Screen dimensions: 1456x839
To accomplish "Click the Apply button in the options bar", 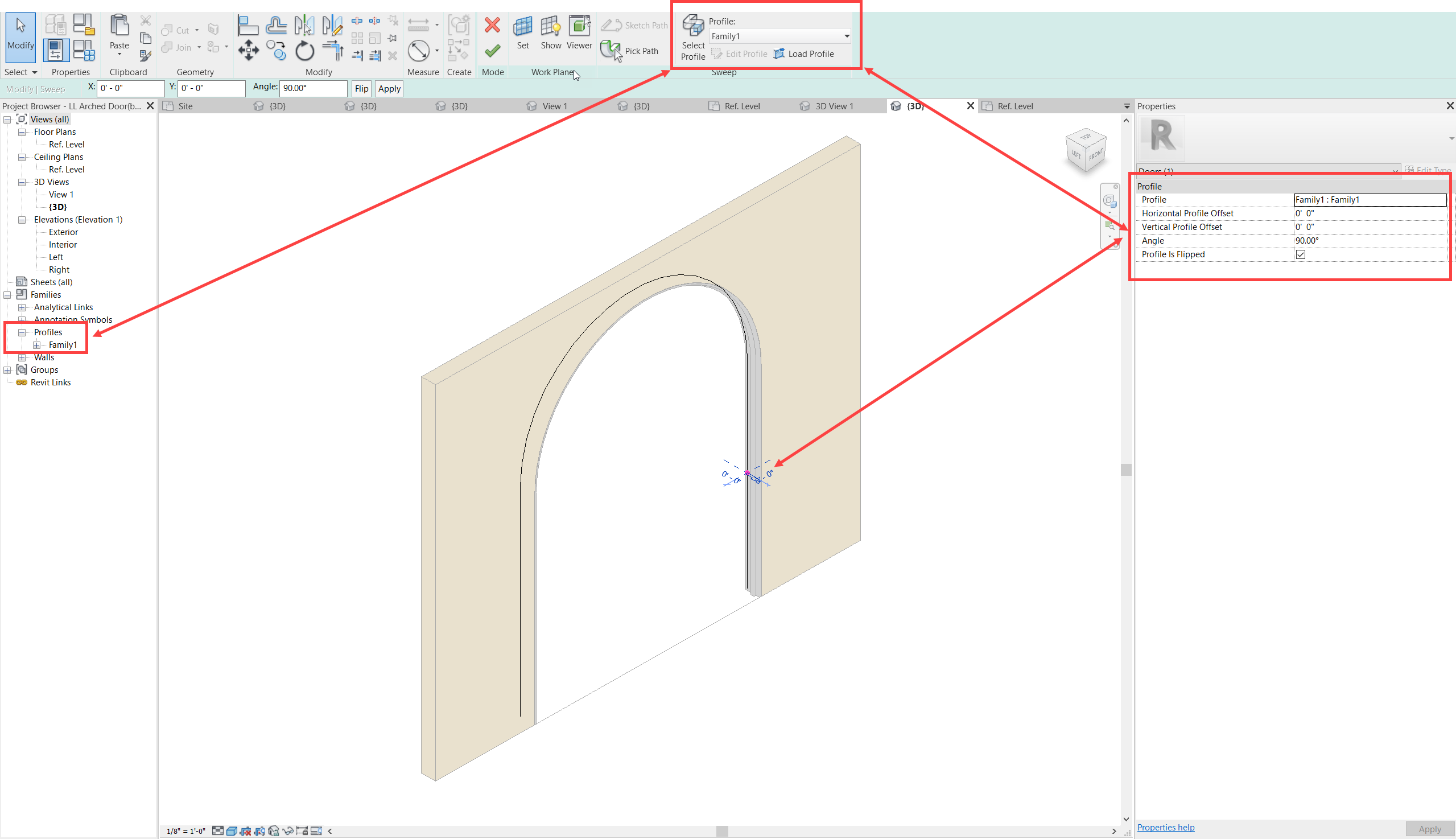I will coord(389,88).
